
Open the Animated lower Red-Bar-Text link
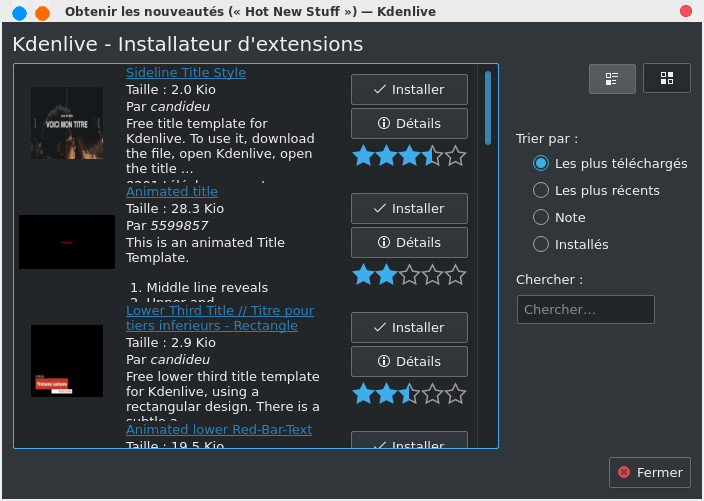click(219, 429)
